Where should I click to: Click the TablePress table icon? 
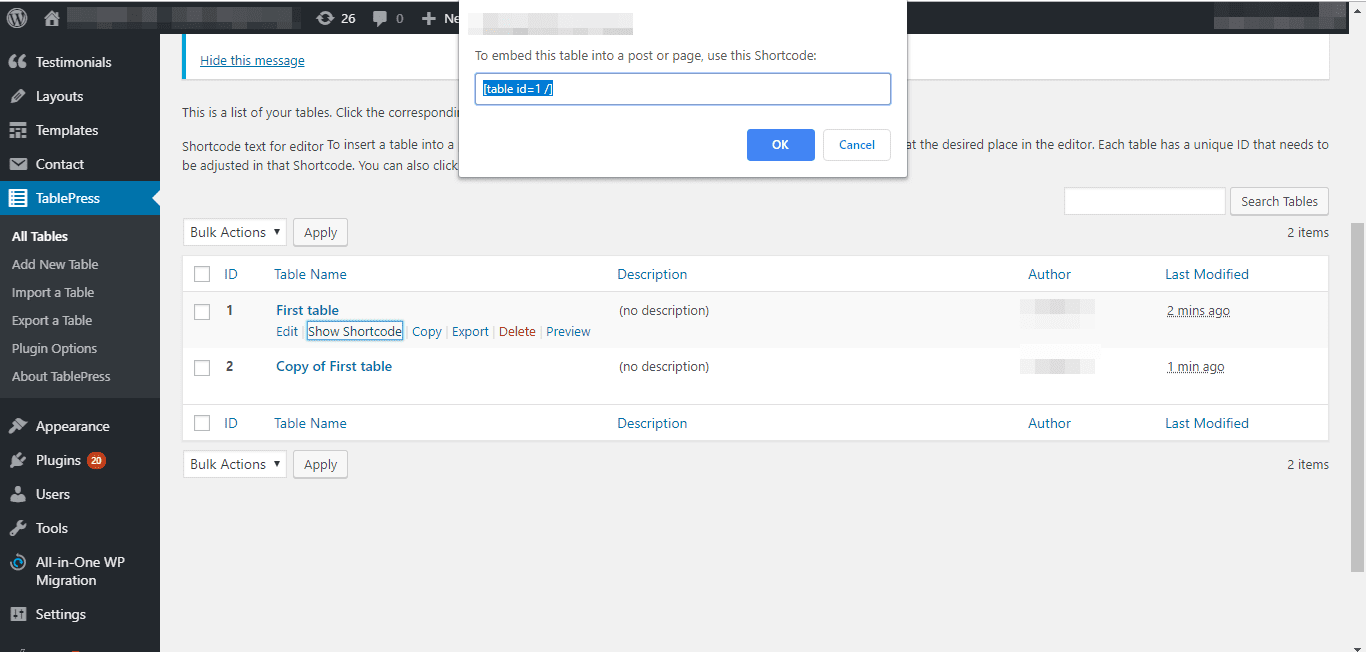pyautogui.click(x=16, y=198)
